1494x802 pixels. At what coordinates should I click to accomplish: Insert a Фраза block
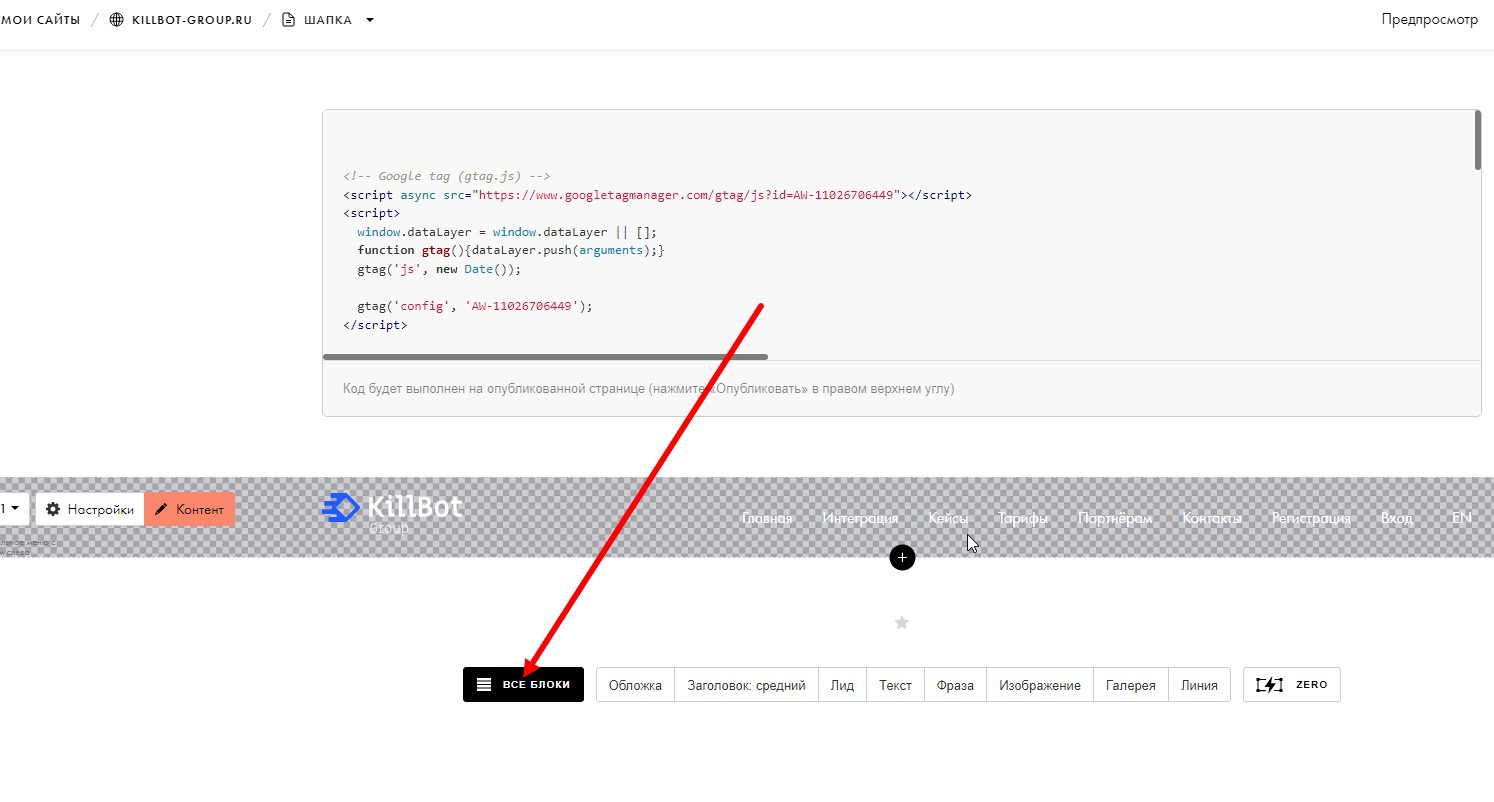pyautogui.click(x=956, y=685)
